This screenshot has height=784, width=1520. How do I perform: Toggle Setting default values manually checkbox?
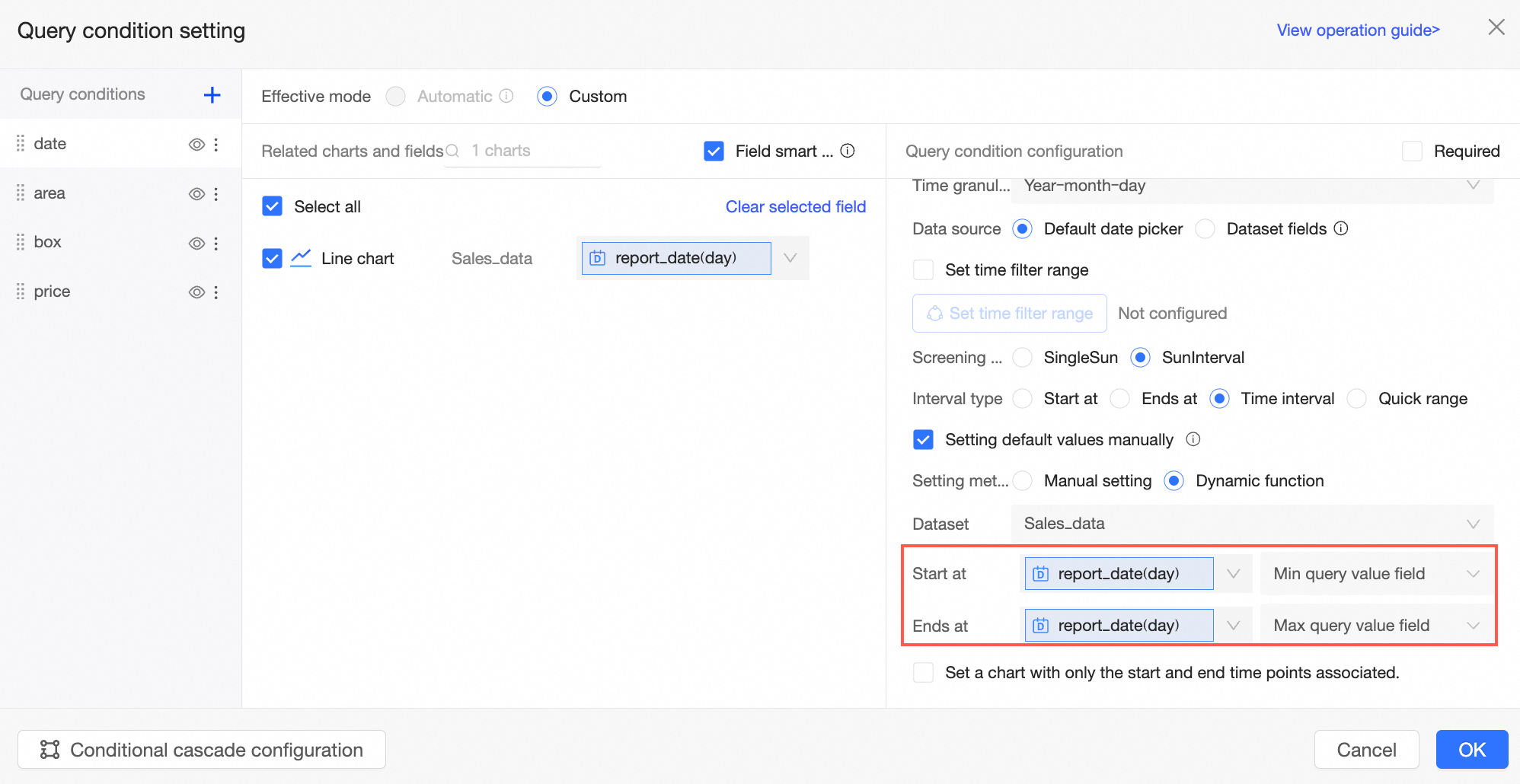tap(924, 439)
